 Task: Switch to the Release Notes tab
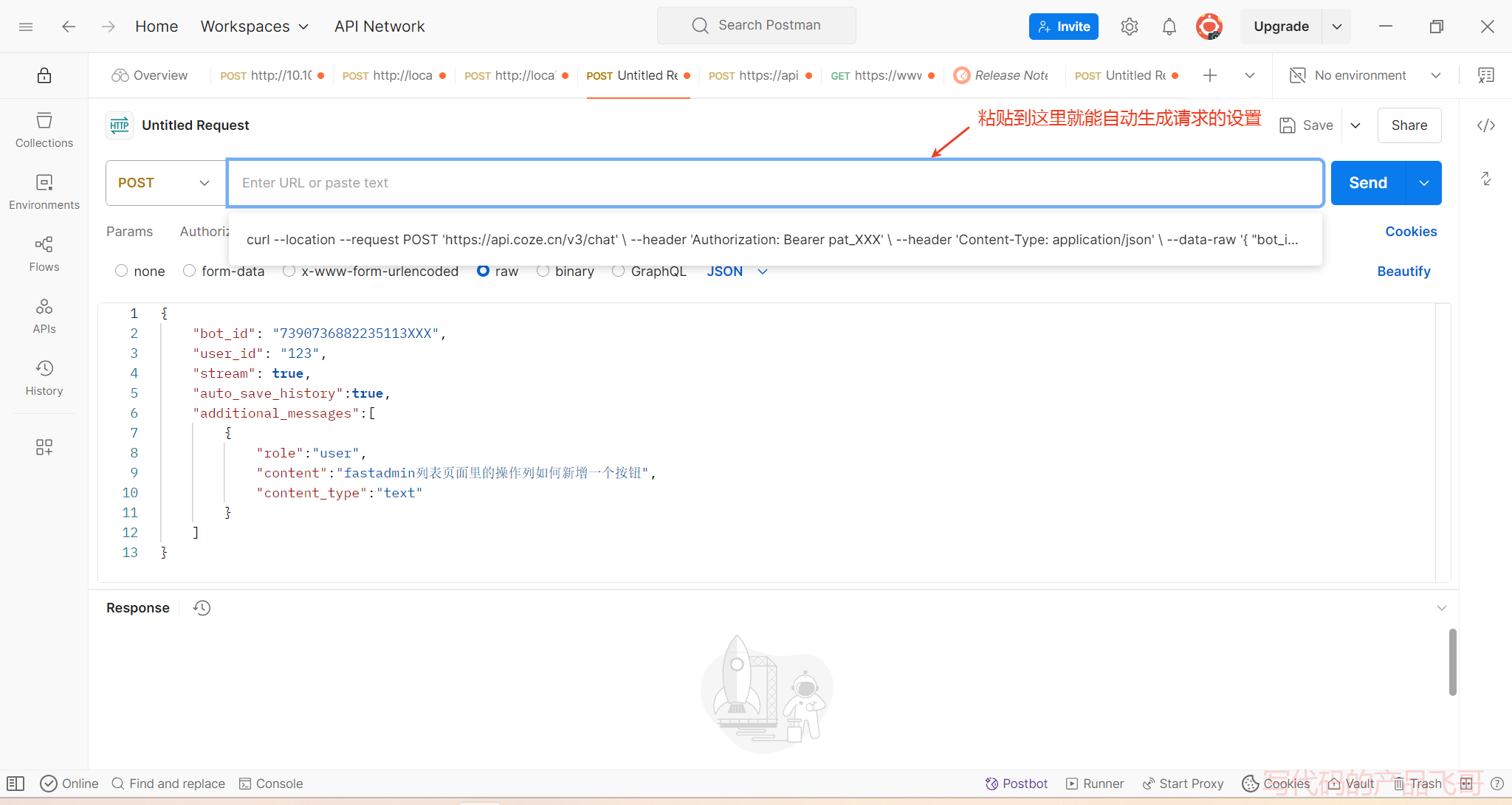1002,75
